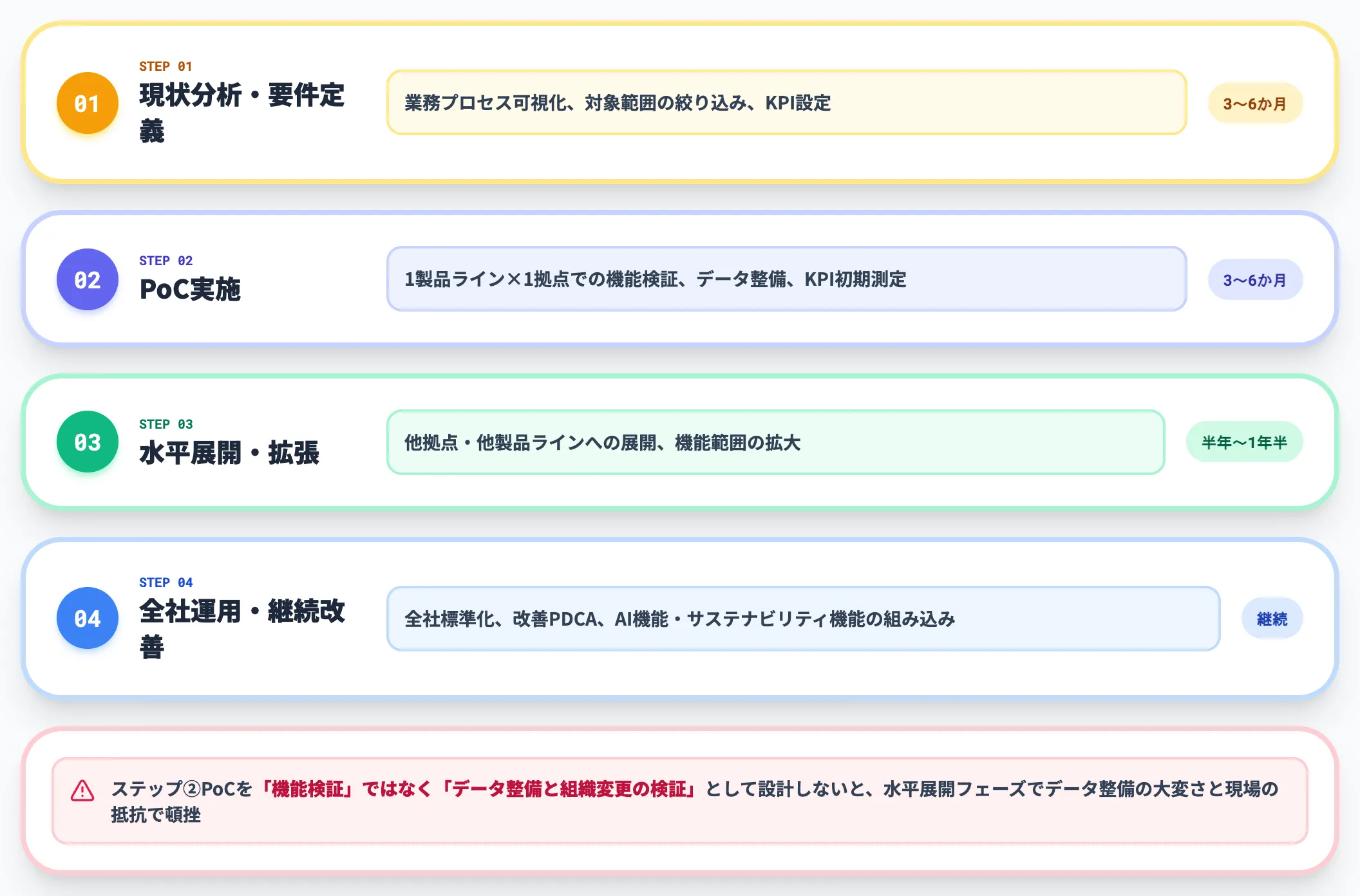Select the STEP 04 label
This screenshot has width=1360, height=896.
tap(165, 583)
